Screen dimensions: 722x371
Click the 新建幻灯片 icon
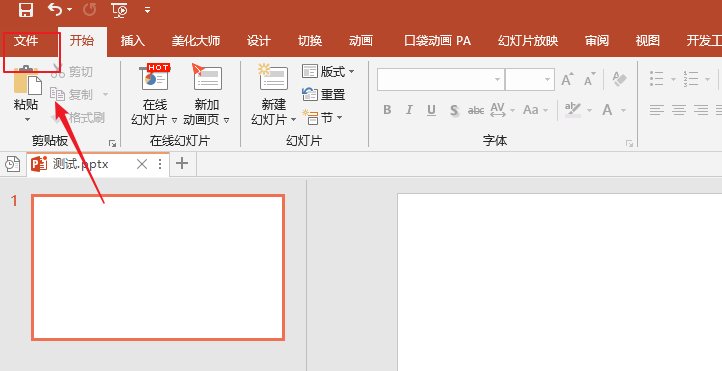pyautogui.click(x=274, y=77)
